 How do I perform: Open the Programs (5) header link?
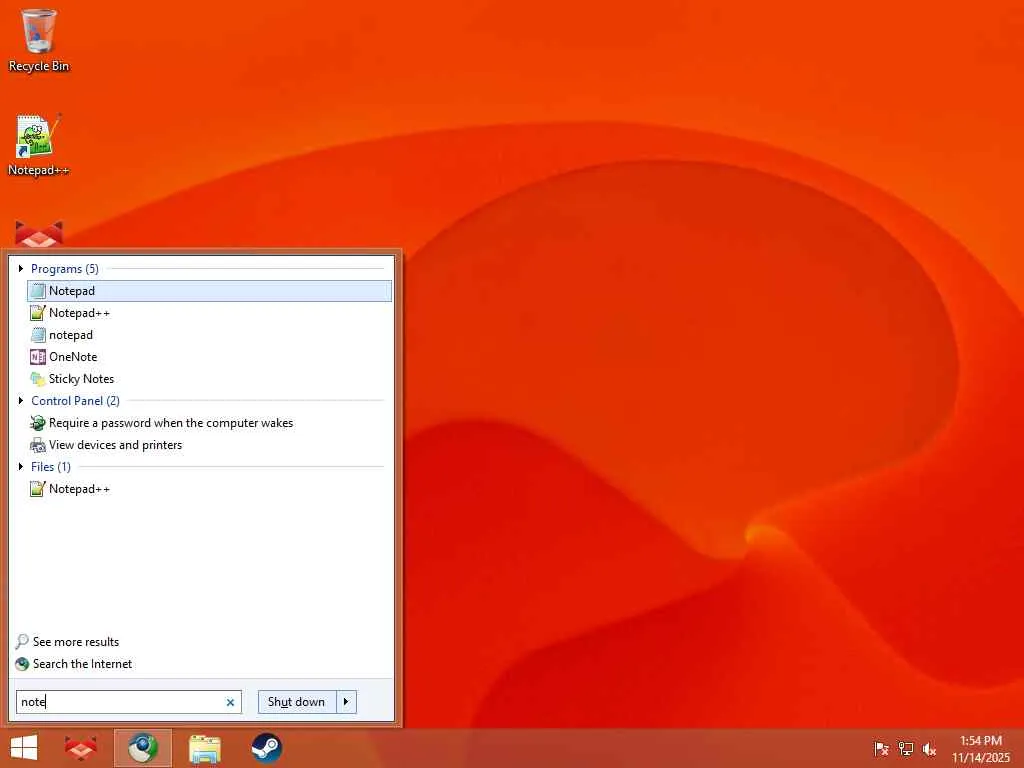(65, 268)
